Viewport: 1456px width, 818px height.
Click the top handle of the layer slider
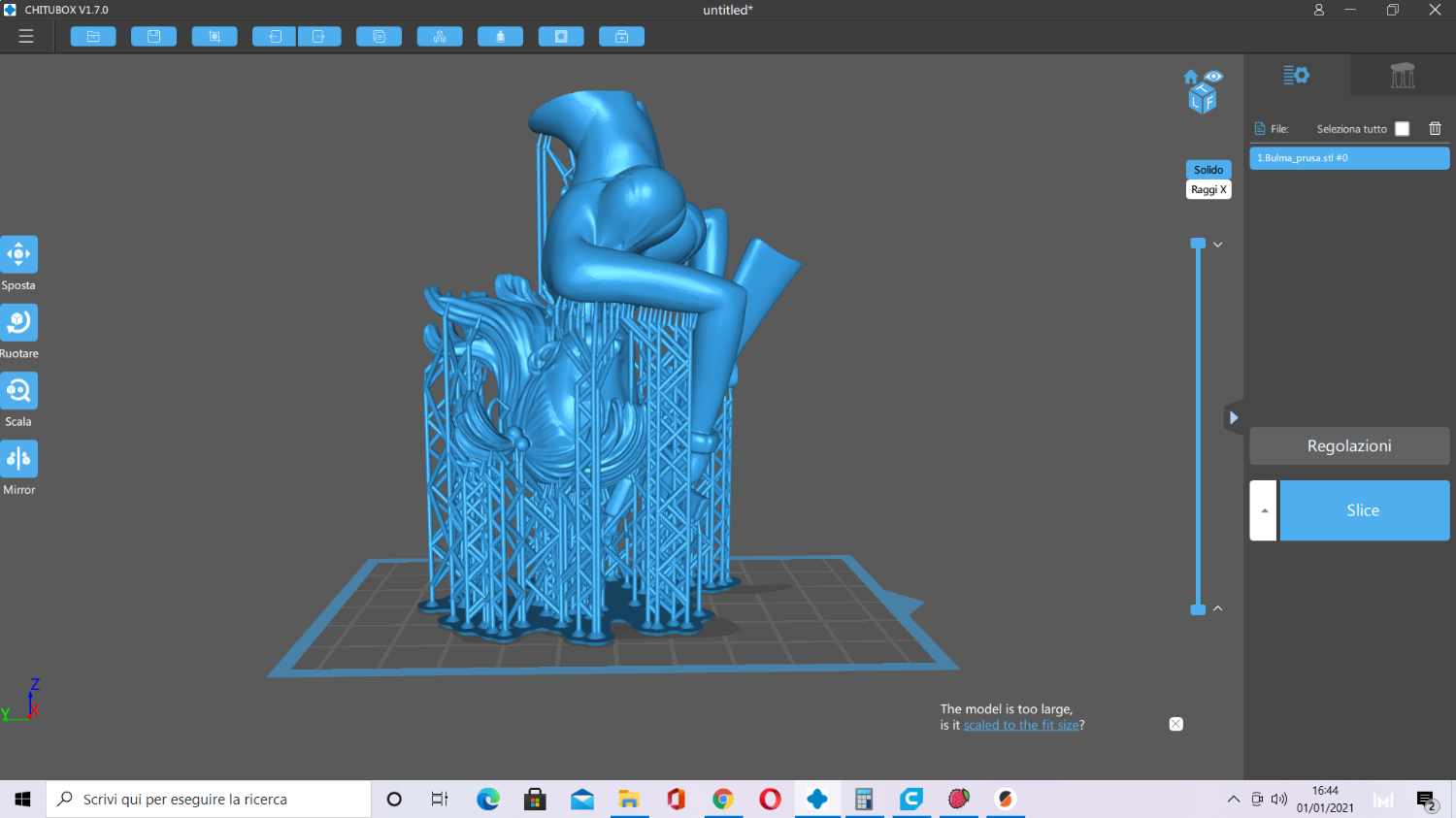(1198, 244)
